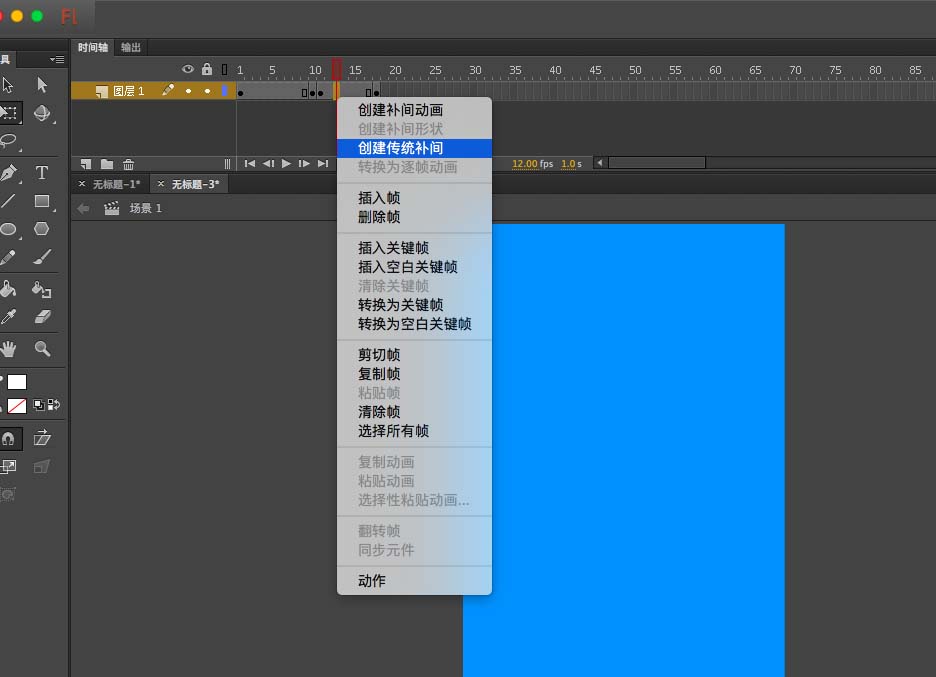Screen dimensions: 936x677
Task: Click the delete layer trash icon
Action: click(128, 164)
